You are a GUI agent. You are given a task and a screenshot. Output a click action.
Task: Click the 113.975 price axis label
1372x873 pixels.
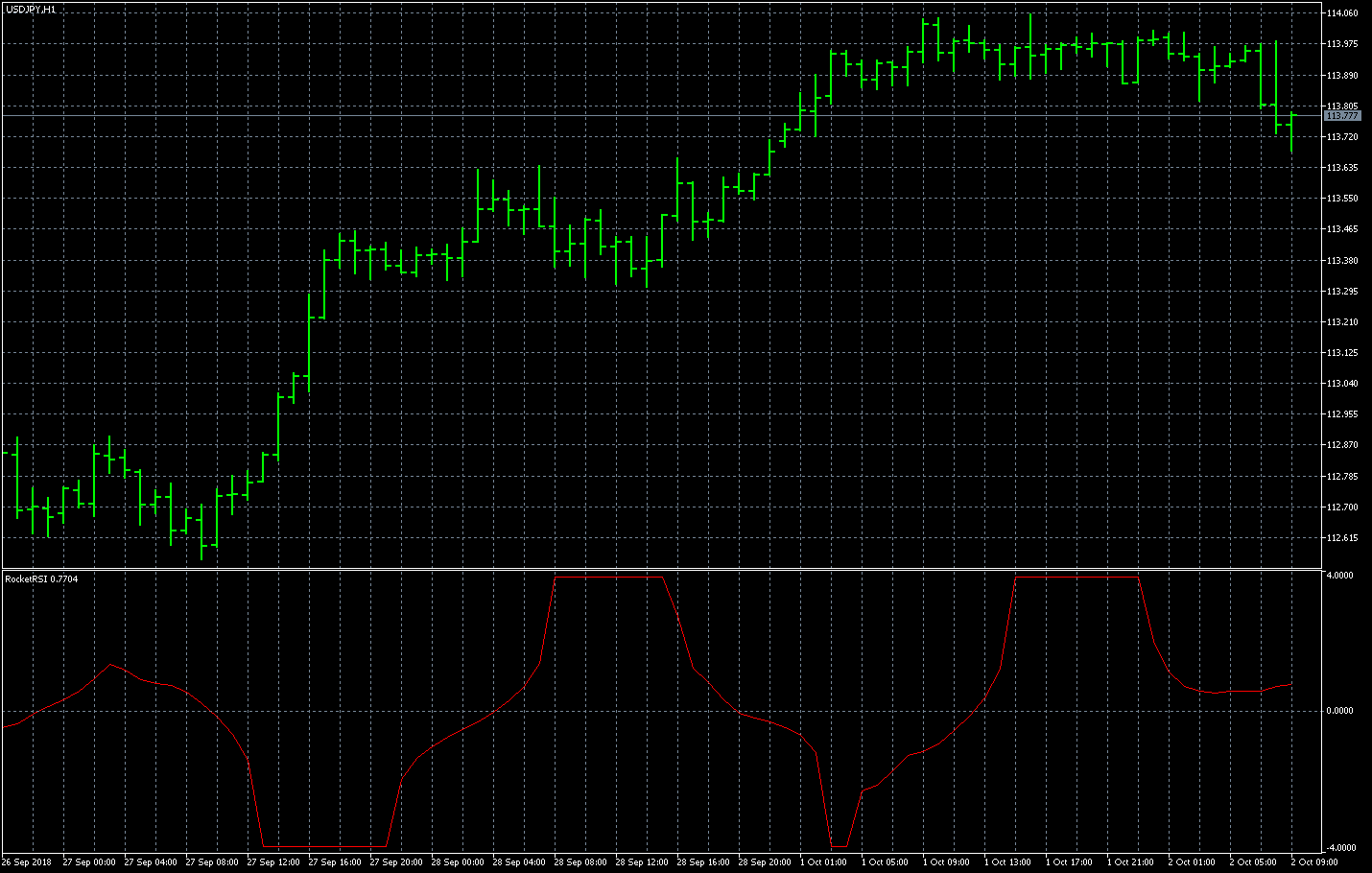click(x=1342, y=44)
